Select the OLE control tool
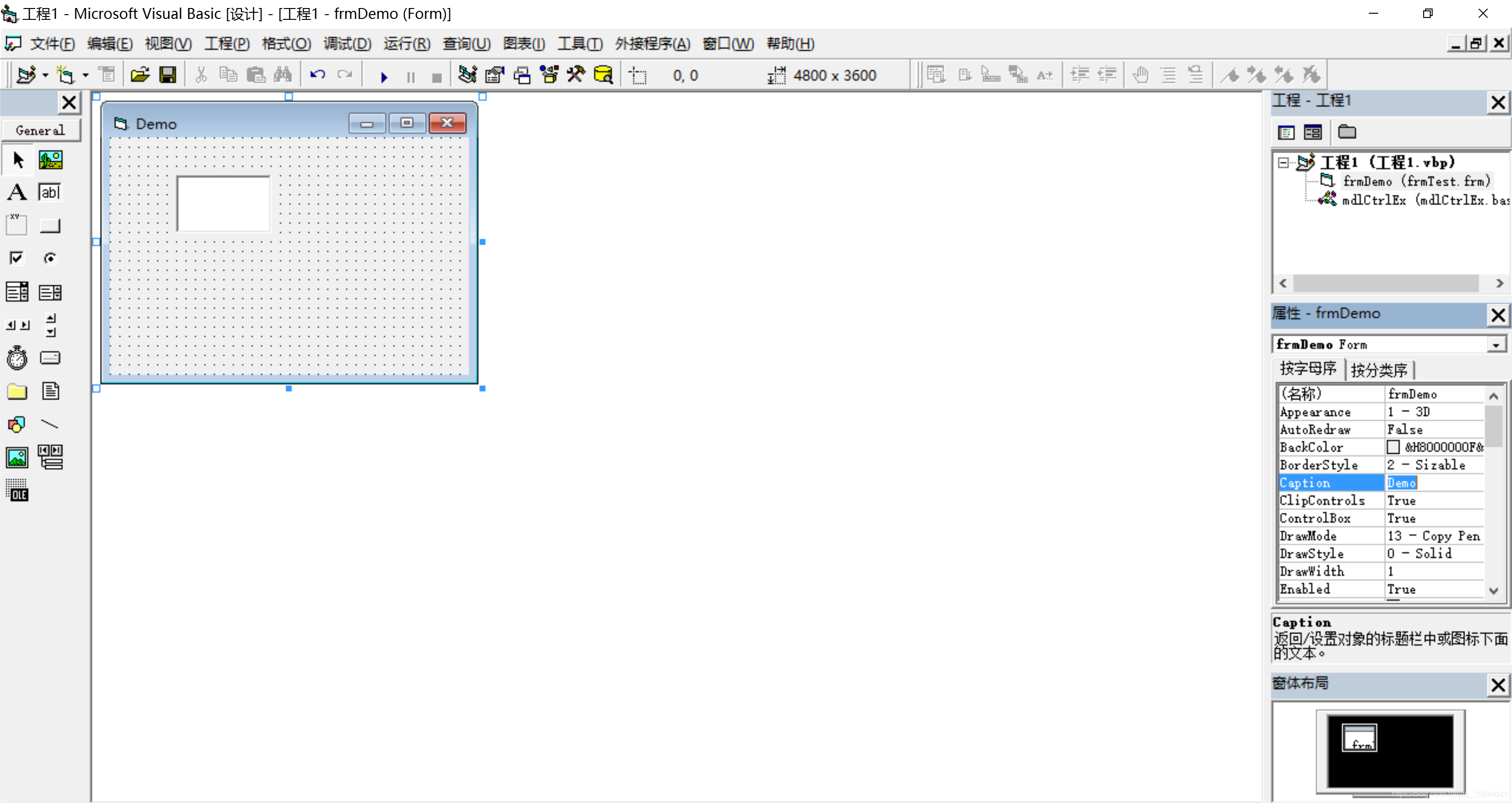 17,490
